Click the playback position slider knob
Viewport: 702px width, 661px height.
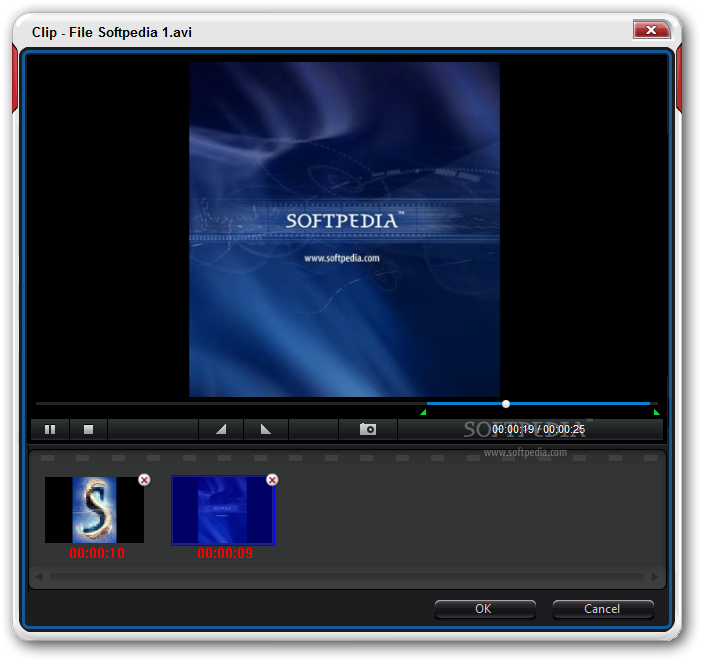[506, 404]
